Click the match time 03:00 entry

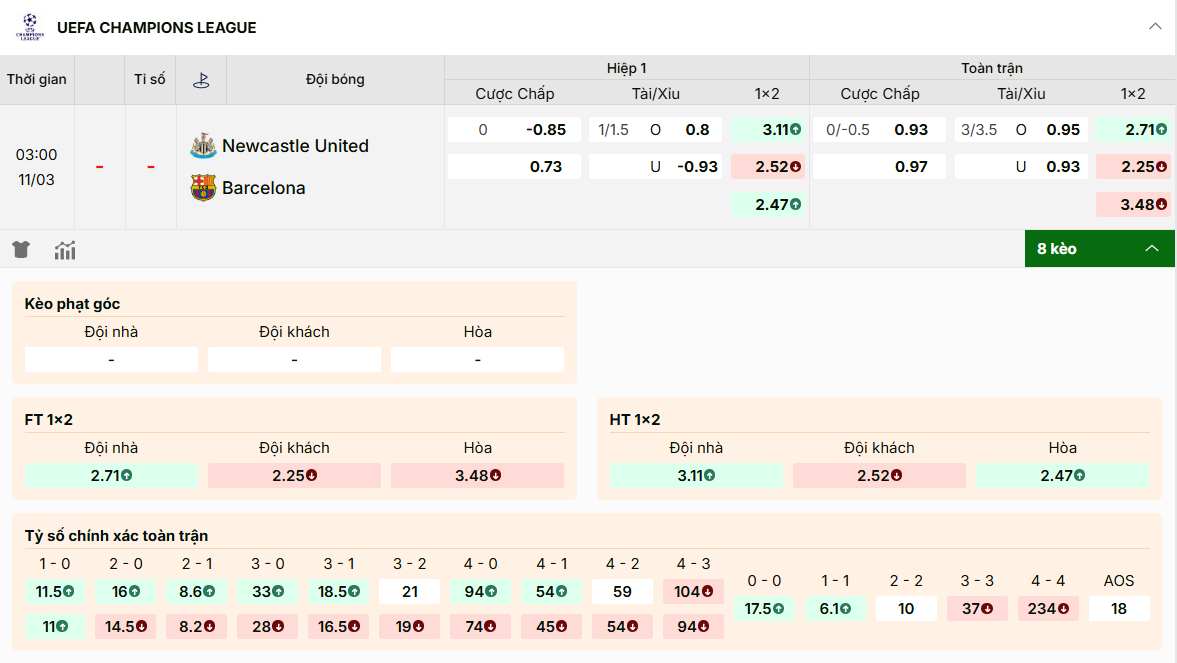tap(36, 155)
